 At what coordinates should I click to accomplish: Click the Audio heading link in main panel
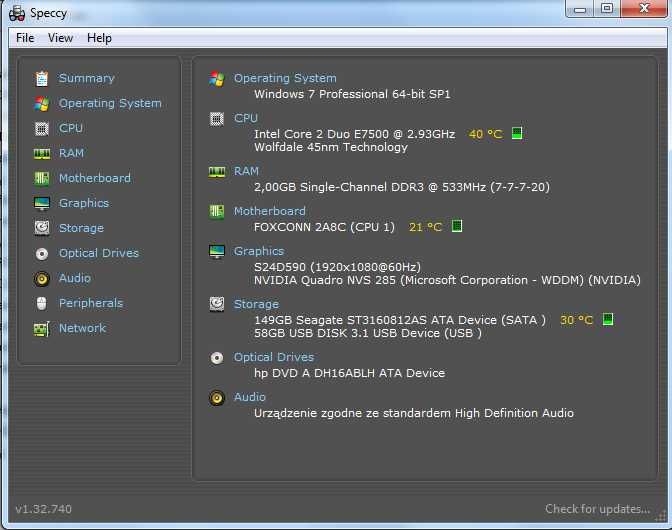click(x=250, y=397)
